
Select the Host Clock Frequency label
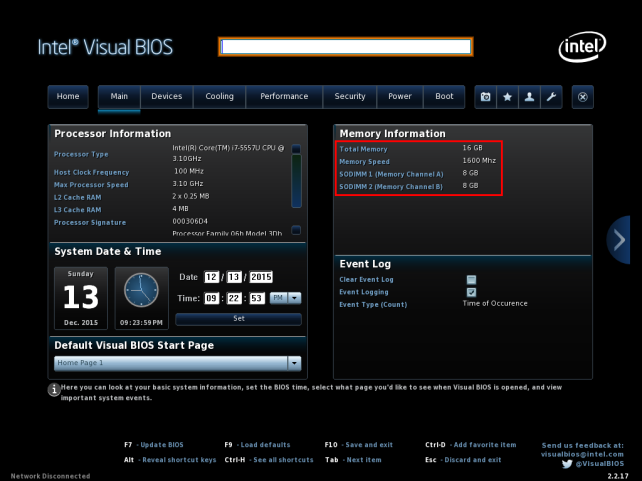pyautogui.click(x=91, y=173)
